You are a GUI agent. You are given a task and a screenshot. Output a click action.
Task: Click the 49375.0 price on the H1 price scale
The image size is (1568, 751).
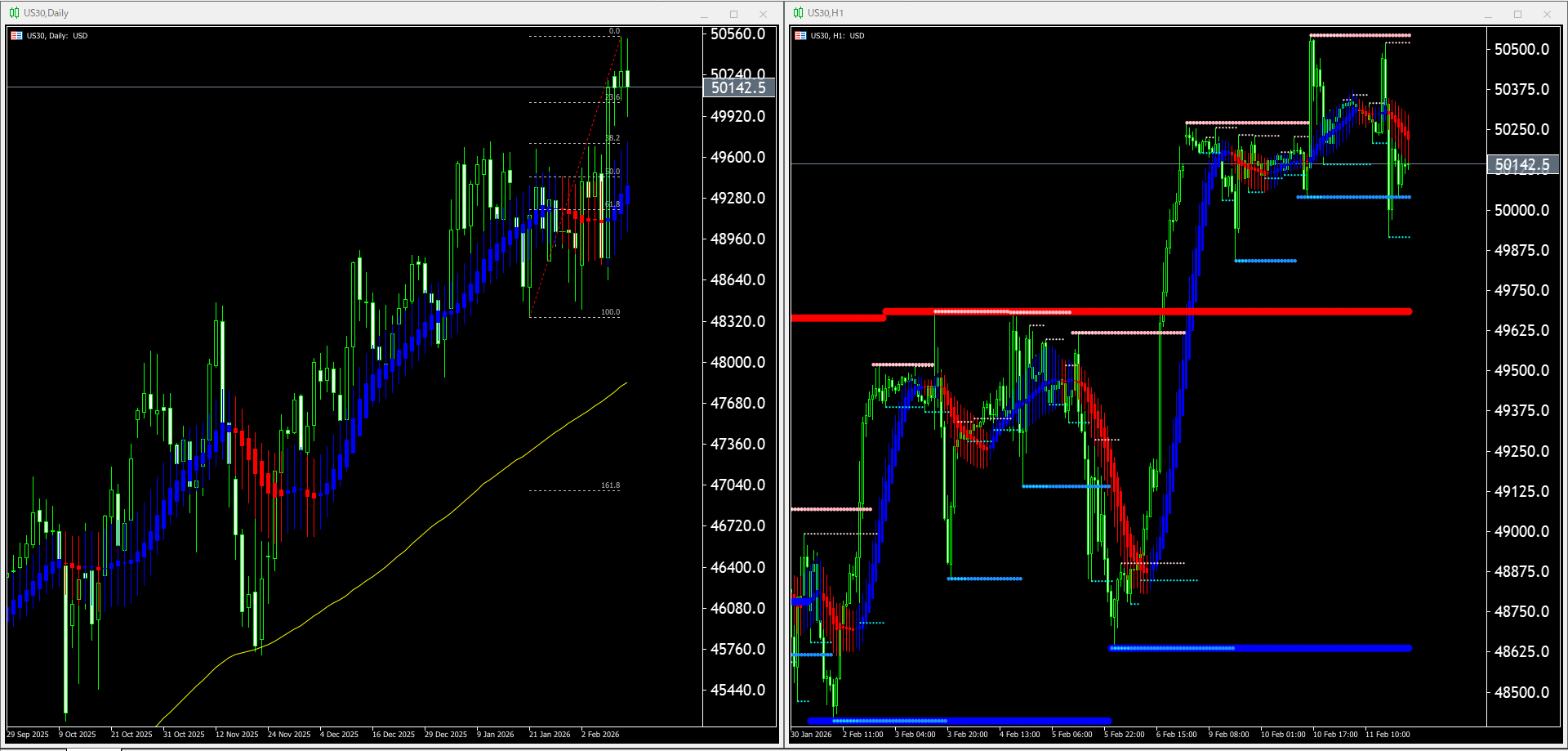click(x=1521, y=410)
